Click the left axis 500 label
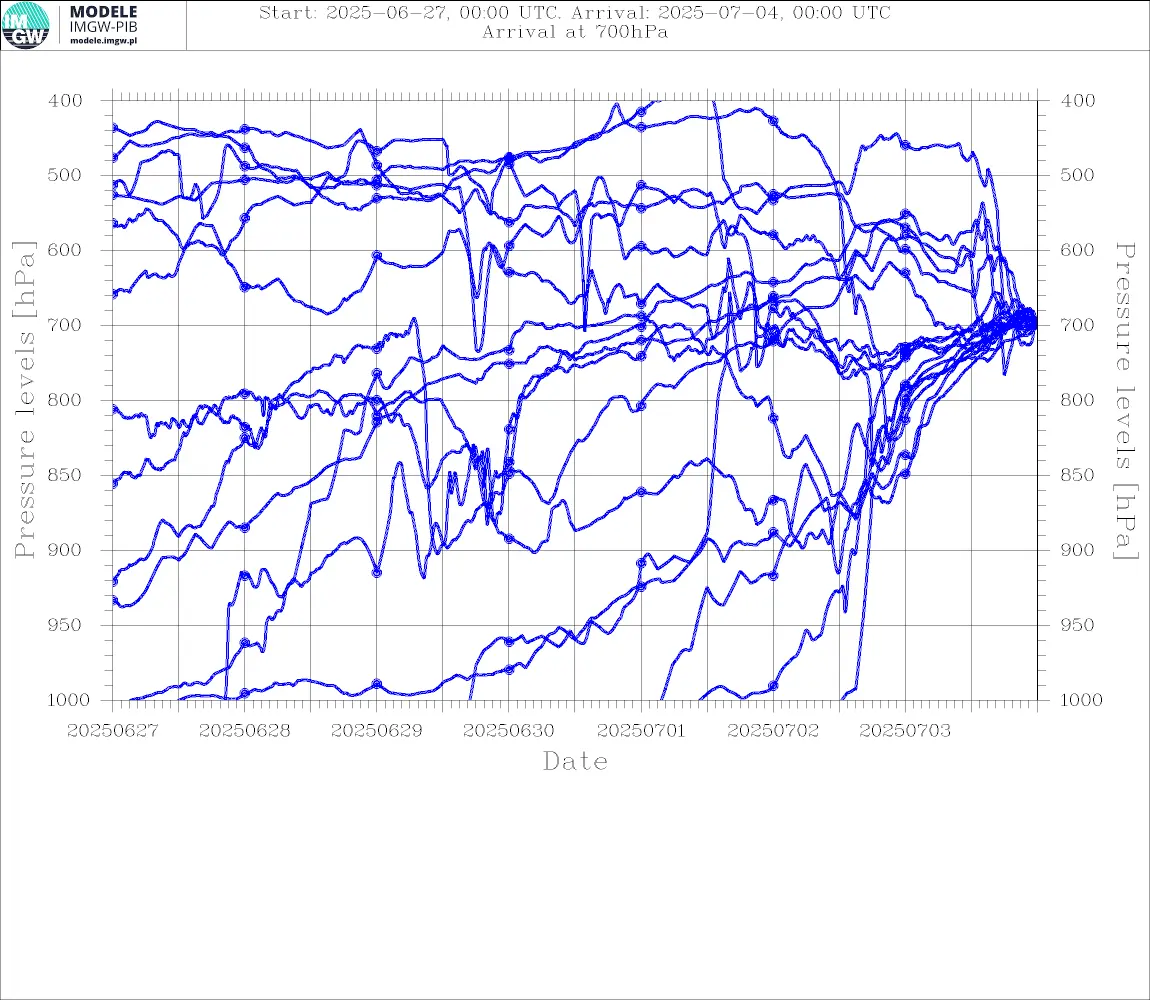1150x1000 pixels. coord(65,175)
